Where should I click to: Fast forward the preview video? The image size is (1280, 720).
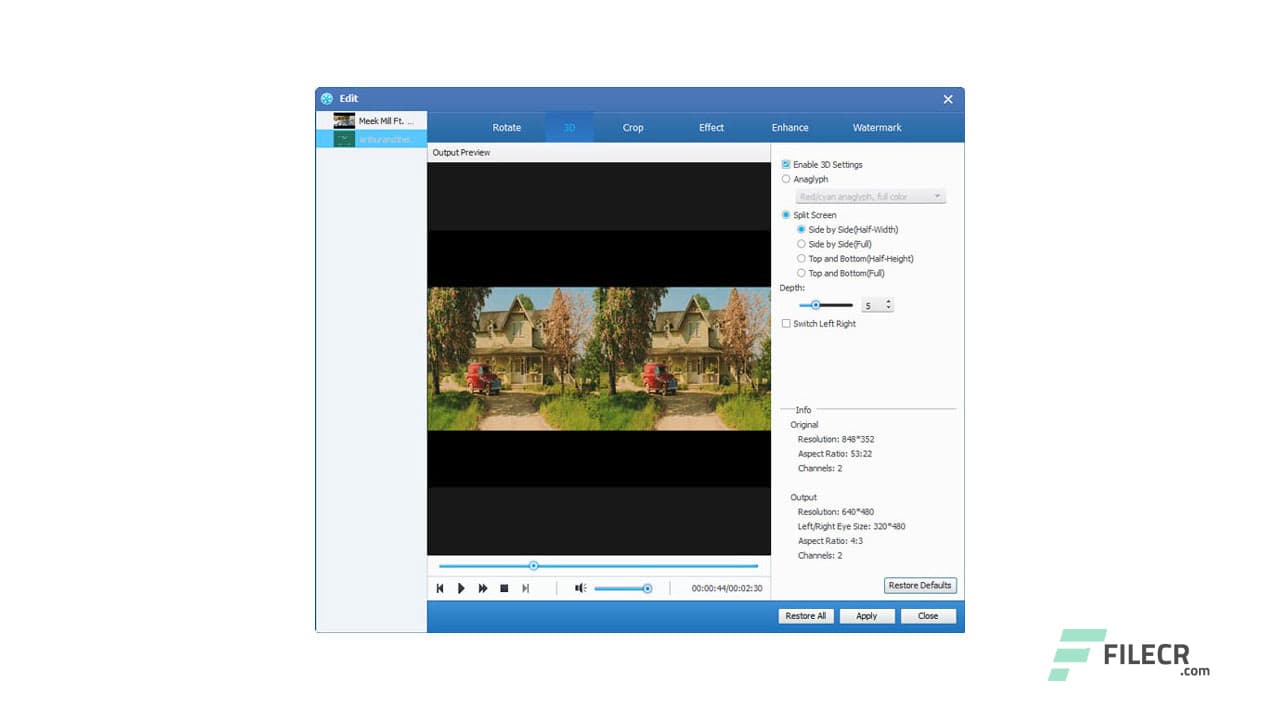[x=483, y=588]
